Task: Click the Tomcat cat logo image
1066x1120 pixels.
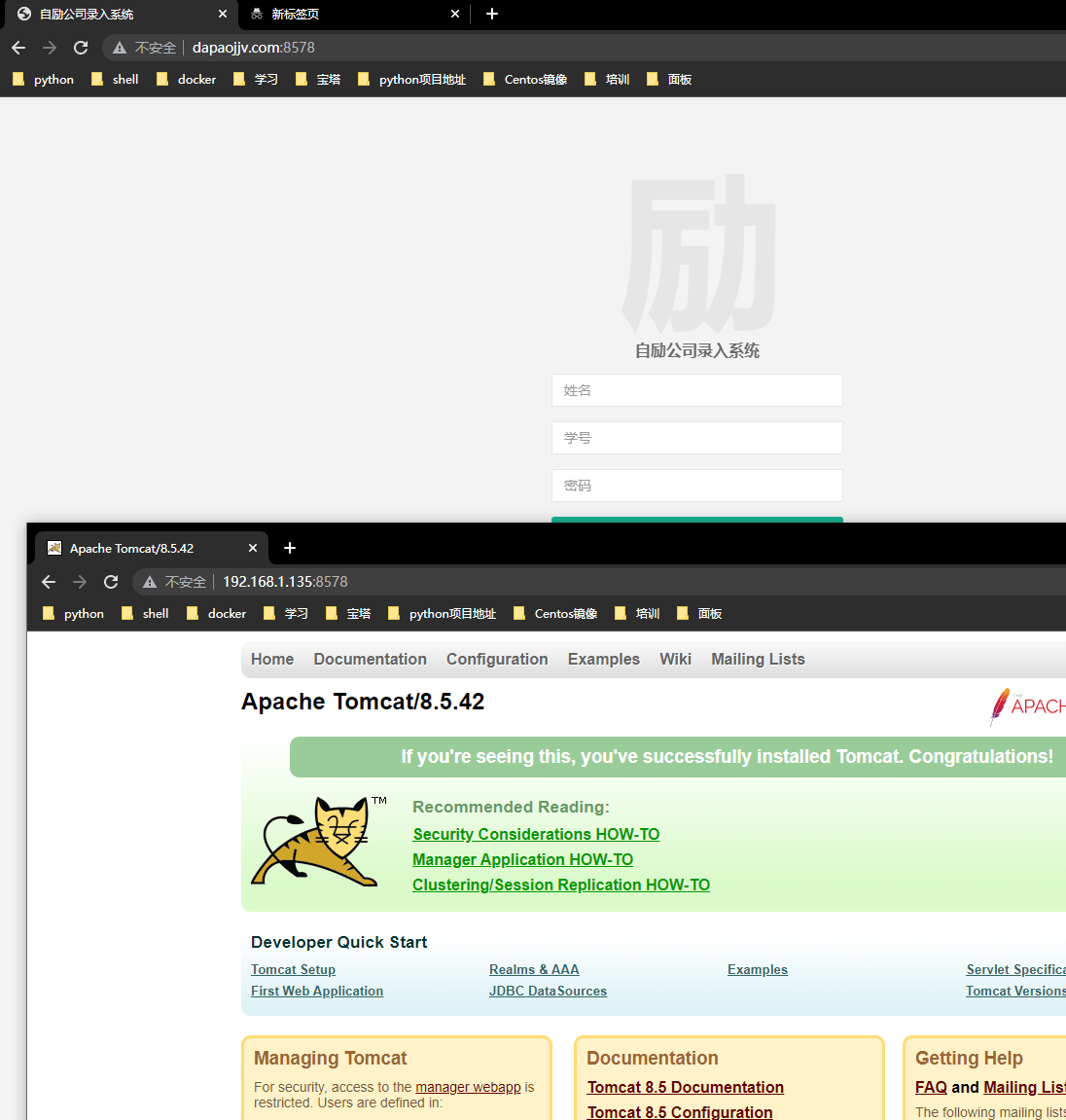Action: point(318,842)
